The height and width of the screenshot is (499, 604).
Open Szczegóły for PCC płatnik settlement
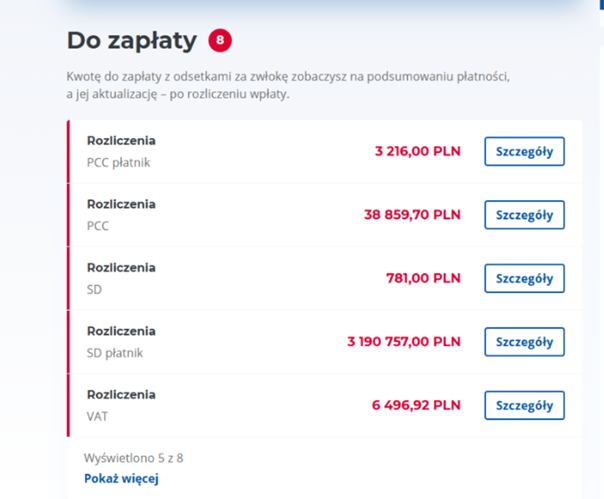[524, 151]
